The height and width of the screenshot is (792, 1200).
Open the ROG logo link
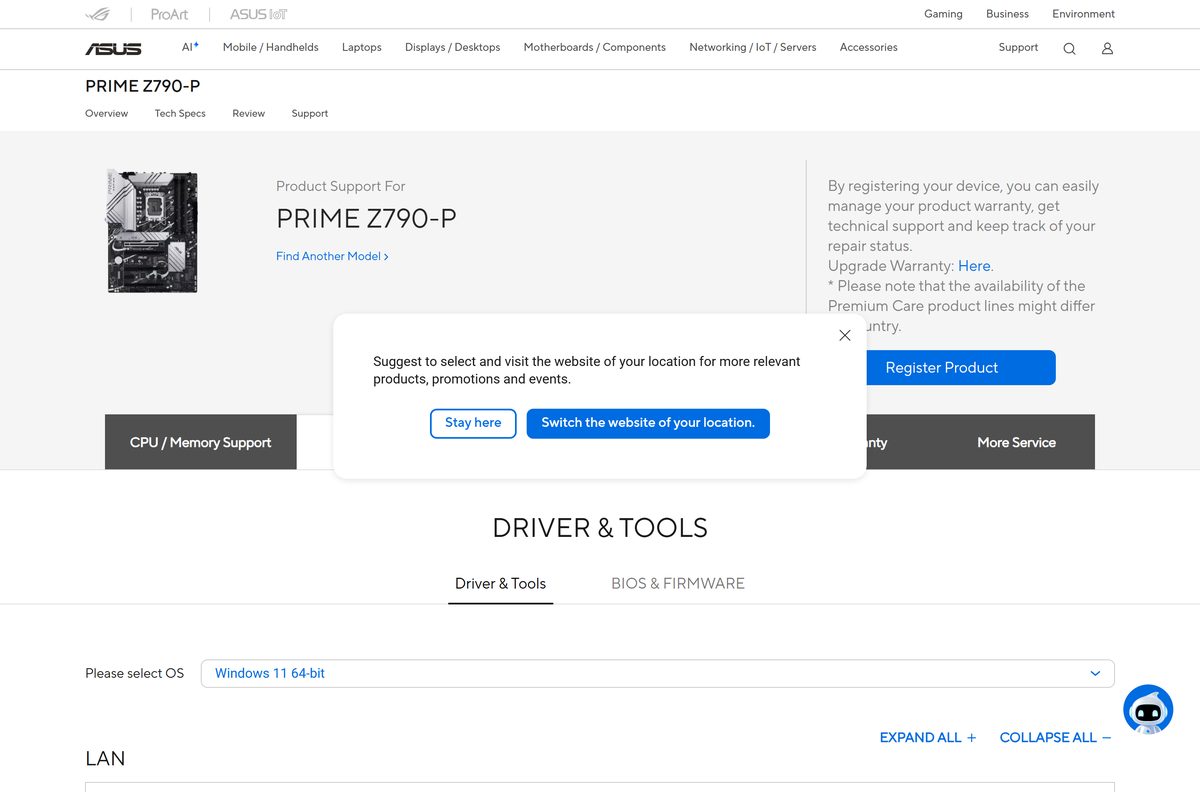98,14
